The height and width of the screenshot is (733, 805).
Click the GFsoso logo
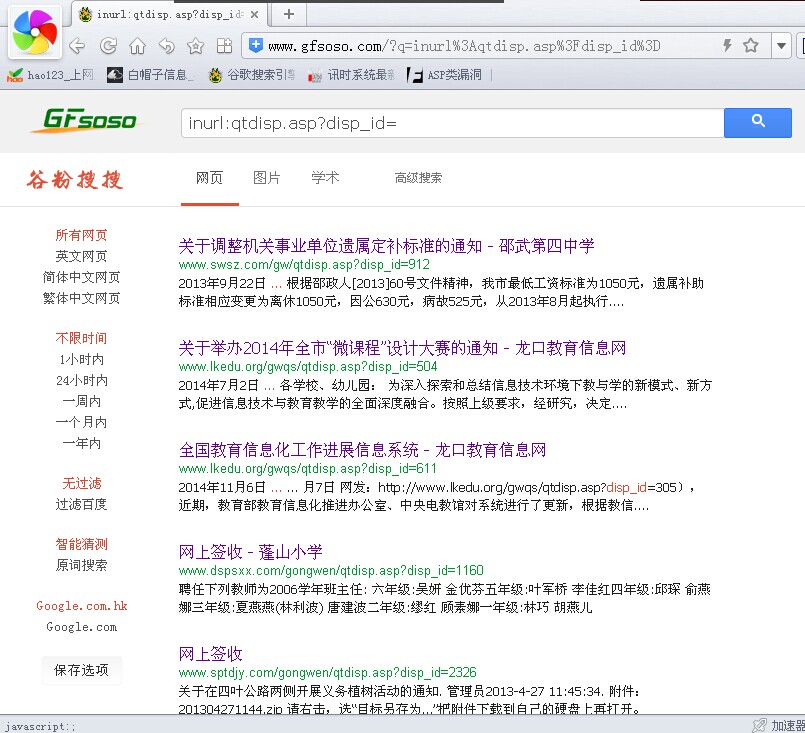(85, 121)
